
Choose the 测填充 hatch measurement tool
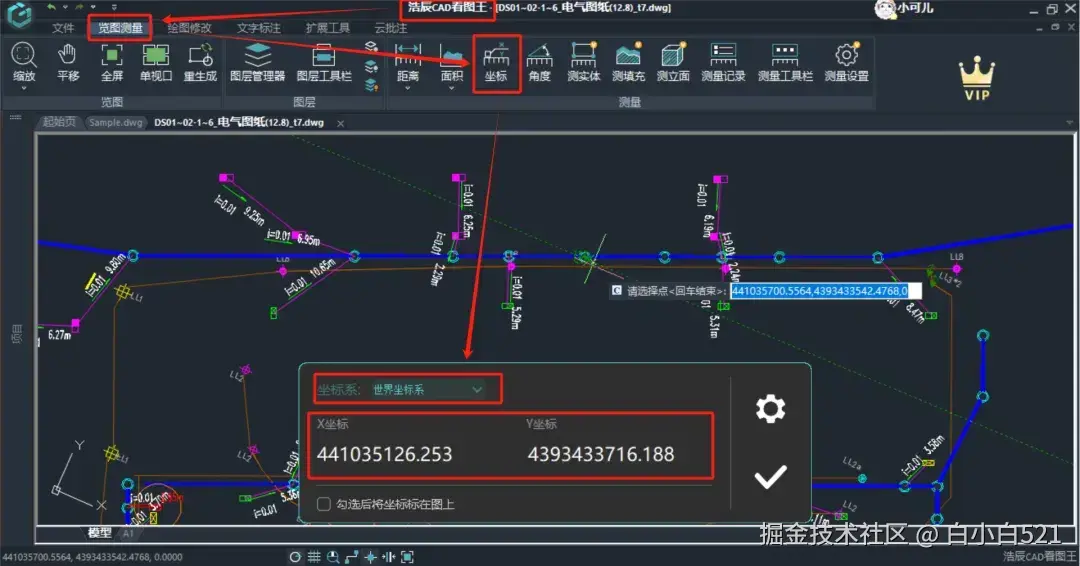pos(628,62)
